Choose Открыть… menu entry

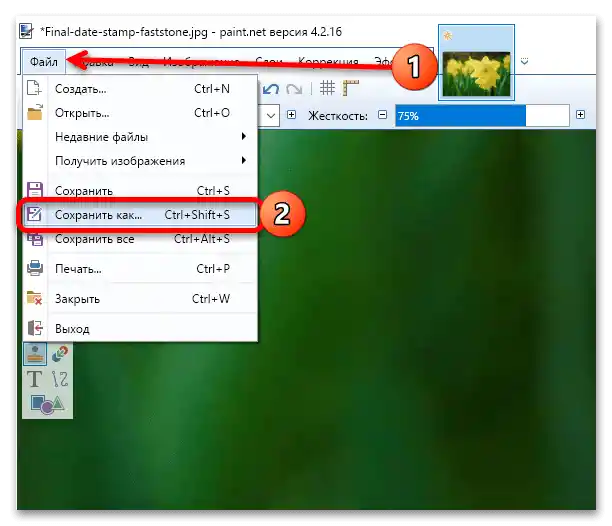[x=141, y=113]
